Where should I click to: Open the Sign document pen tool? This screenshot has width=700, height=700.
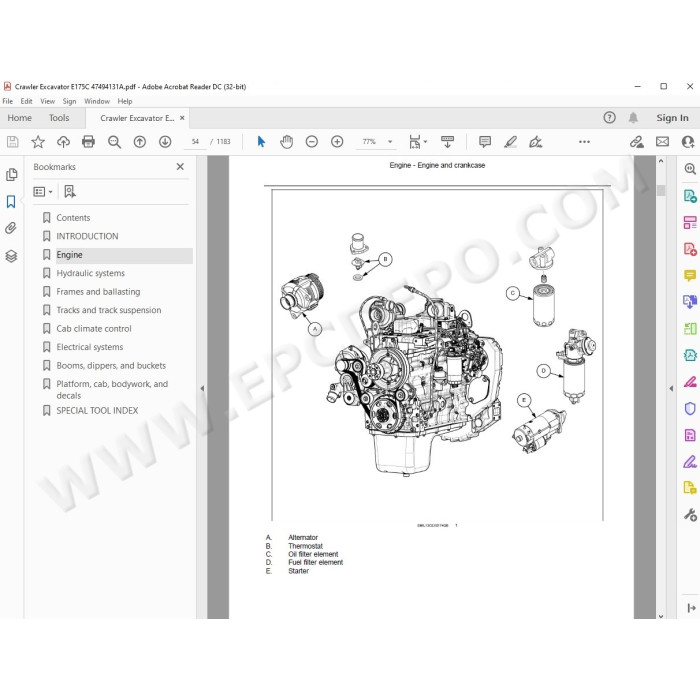tap(535, 142)
